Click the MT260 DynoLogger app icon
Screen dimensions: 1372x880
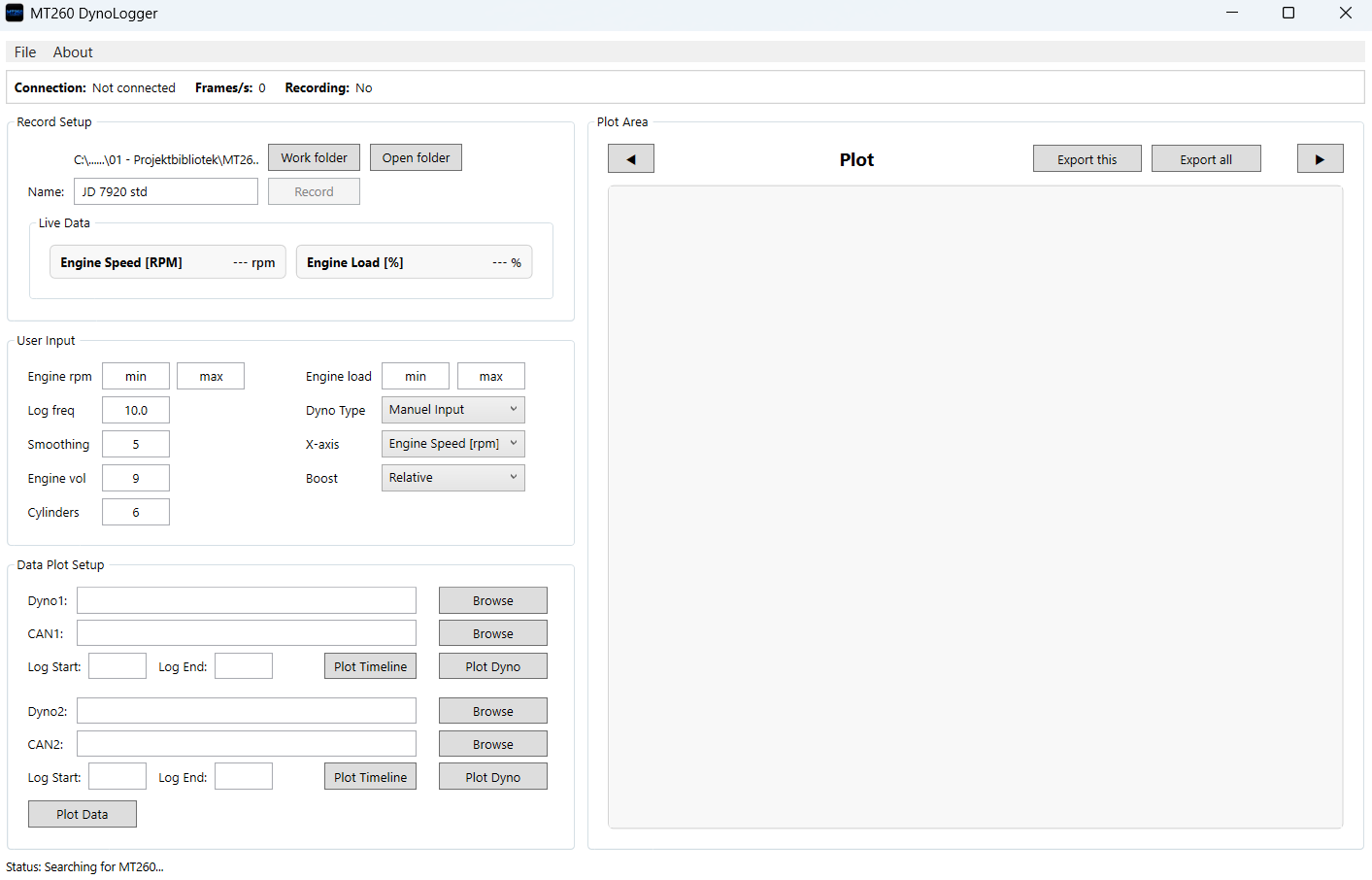point(15,13)
